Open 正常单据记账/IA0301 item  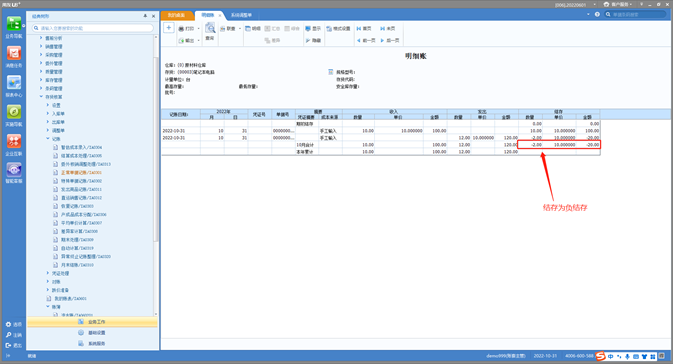(x=81, y=173)
